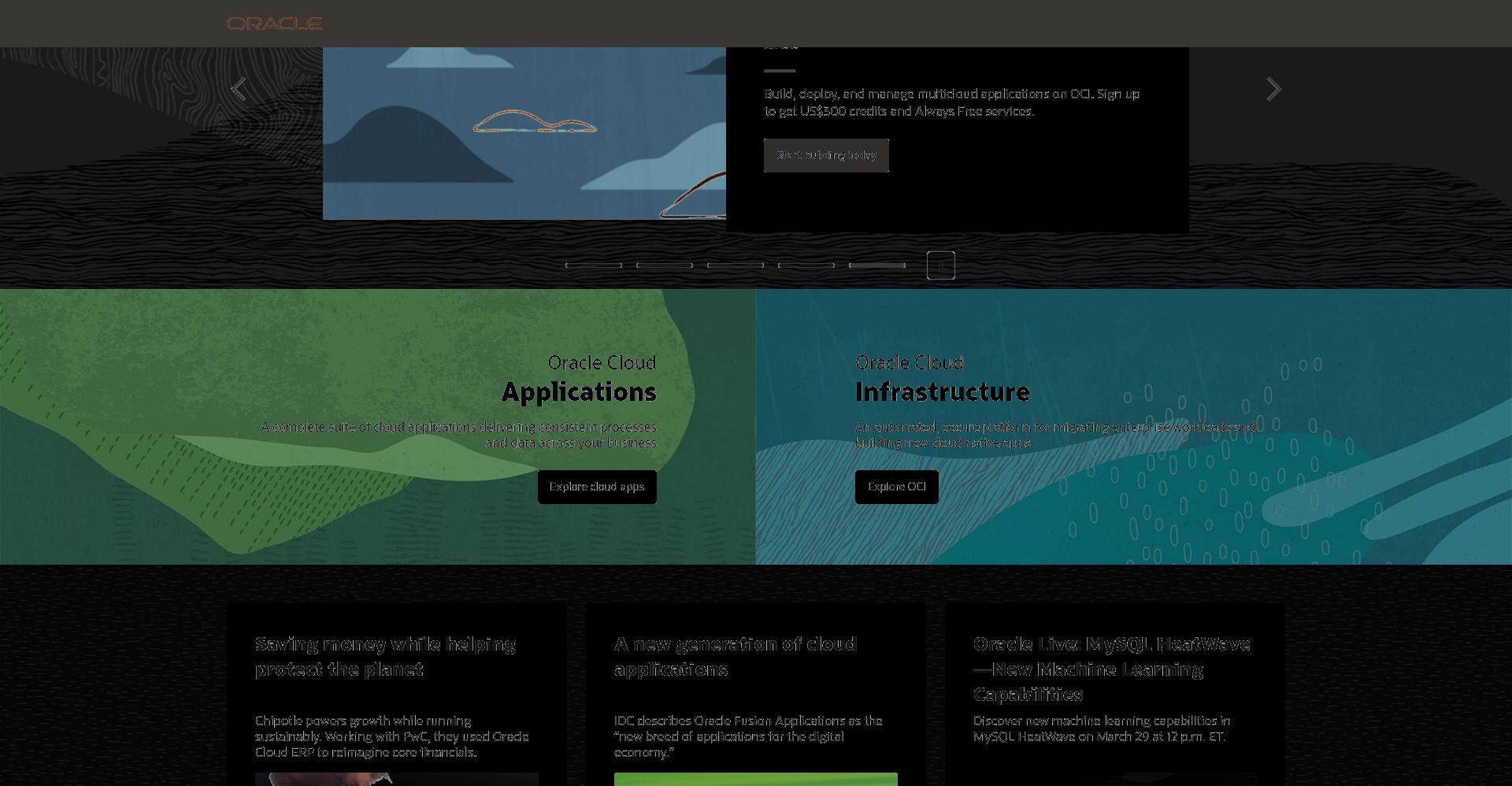Click the Oracle logo in header
Image resolution: width=1512 pixels, height=786 pixels.
(274, 24)
